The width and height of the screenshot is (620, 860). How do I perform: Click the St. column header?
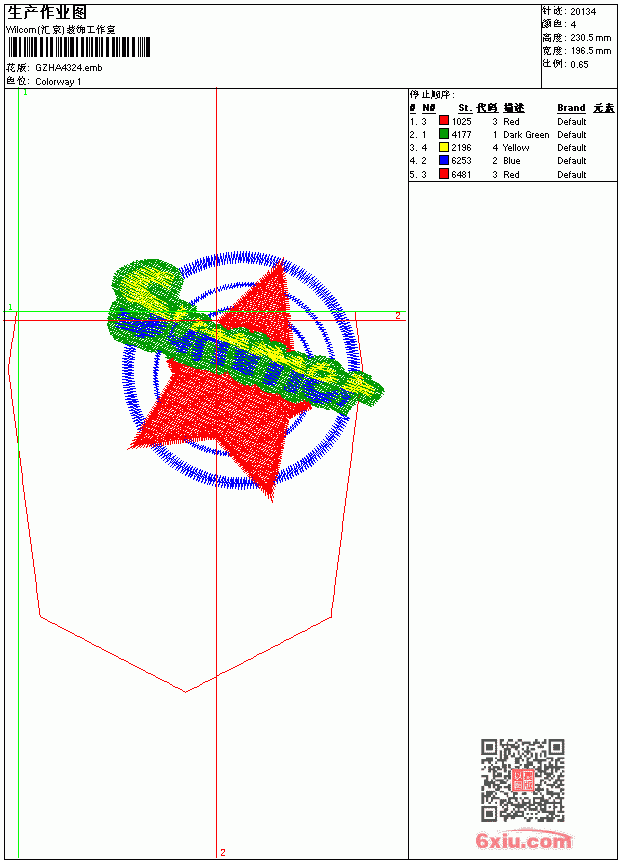coord(465,108)
